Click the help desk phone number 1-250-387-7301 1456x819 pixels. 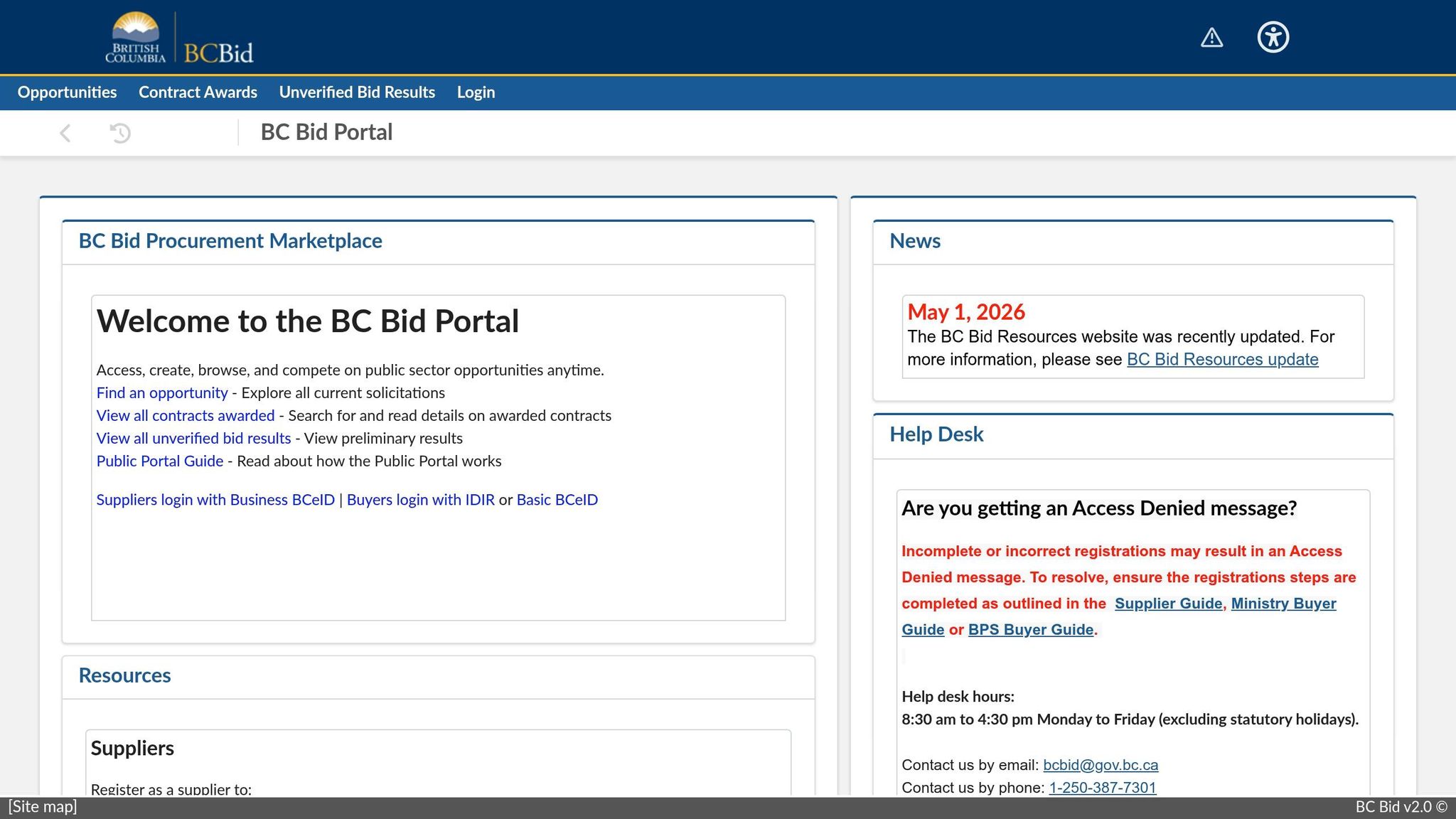(x=1103, y=788)
